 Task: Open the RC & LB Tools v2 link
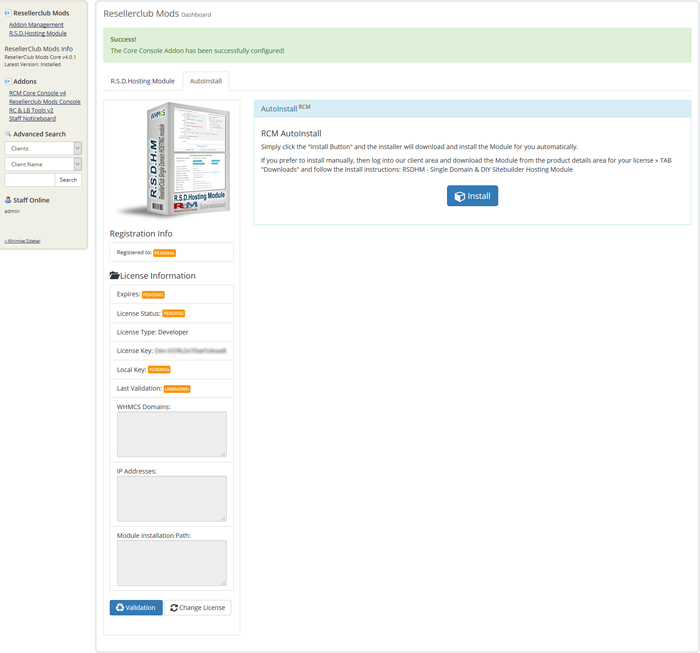(31, 110)
